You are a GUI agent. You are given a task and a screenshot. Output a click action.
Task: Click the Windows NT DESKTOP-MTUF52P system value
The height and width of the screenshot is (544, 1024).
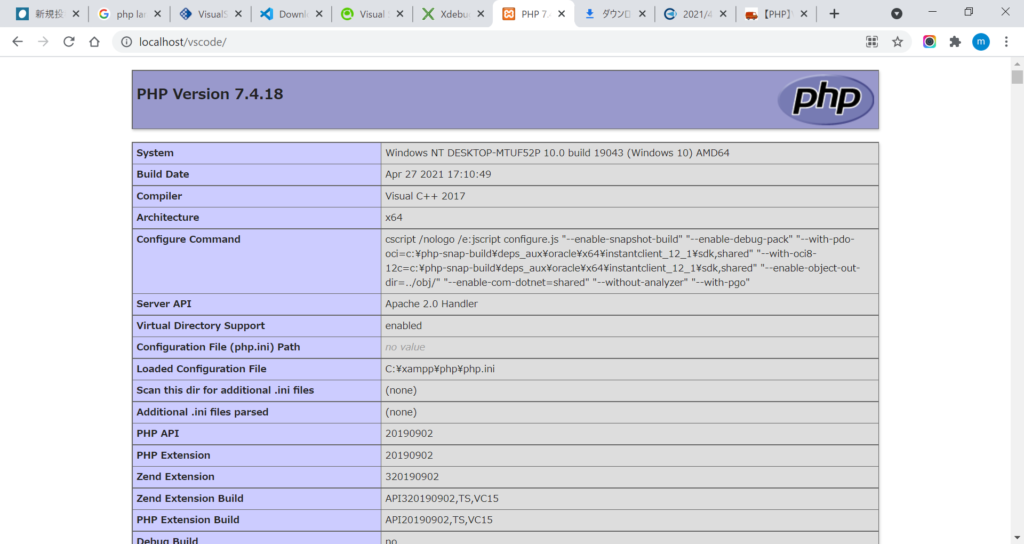(557, 153)
